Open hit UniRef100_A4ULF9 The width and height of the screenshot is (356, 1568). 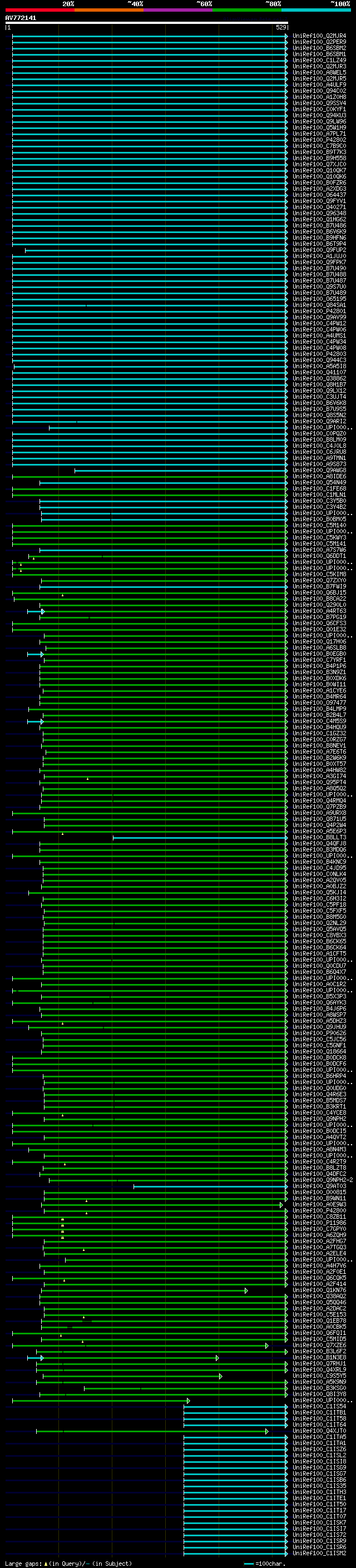[319, 85]
